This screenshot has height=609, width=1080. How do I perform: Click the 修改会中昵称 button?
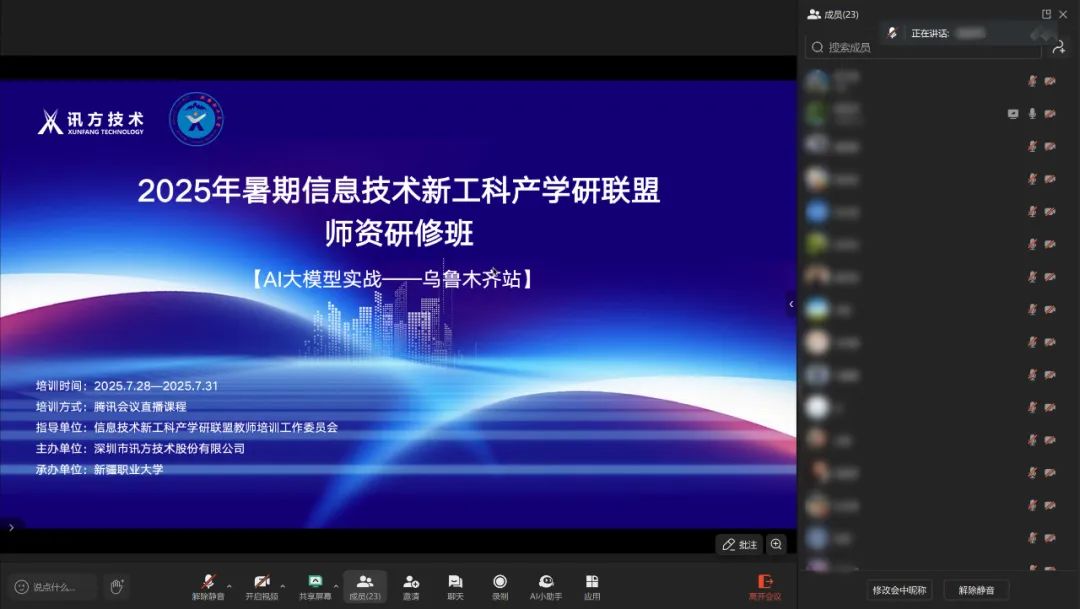899,590
